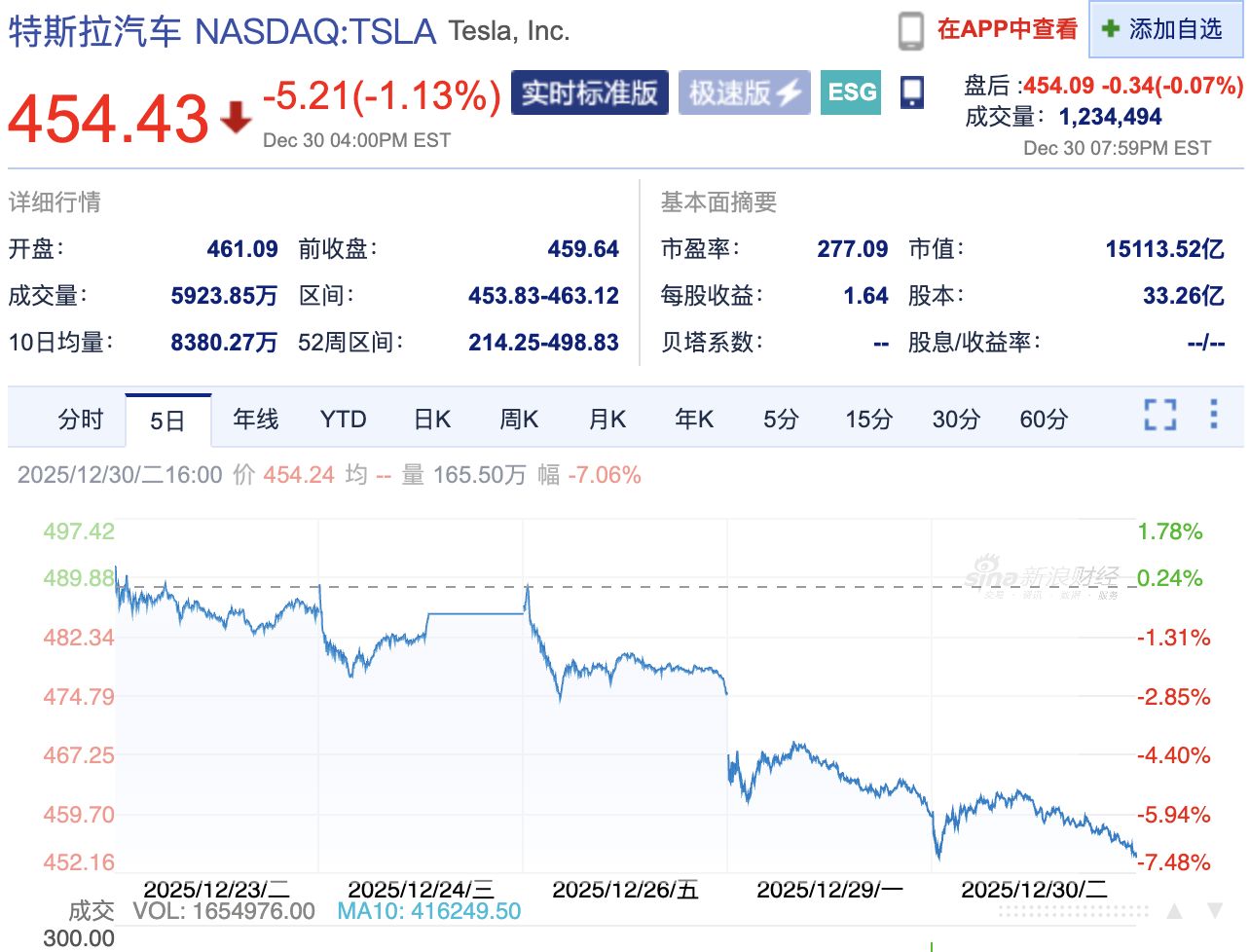This screenshot has width=1250, height=952.
Task: Switch to 实时标准版 real-time standard mode
Action: point(589,92)
